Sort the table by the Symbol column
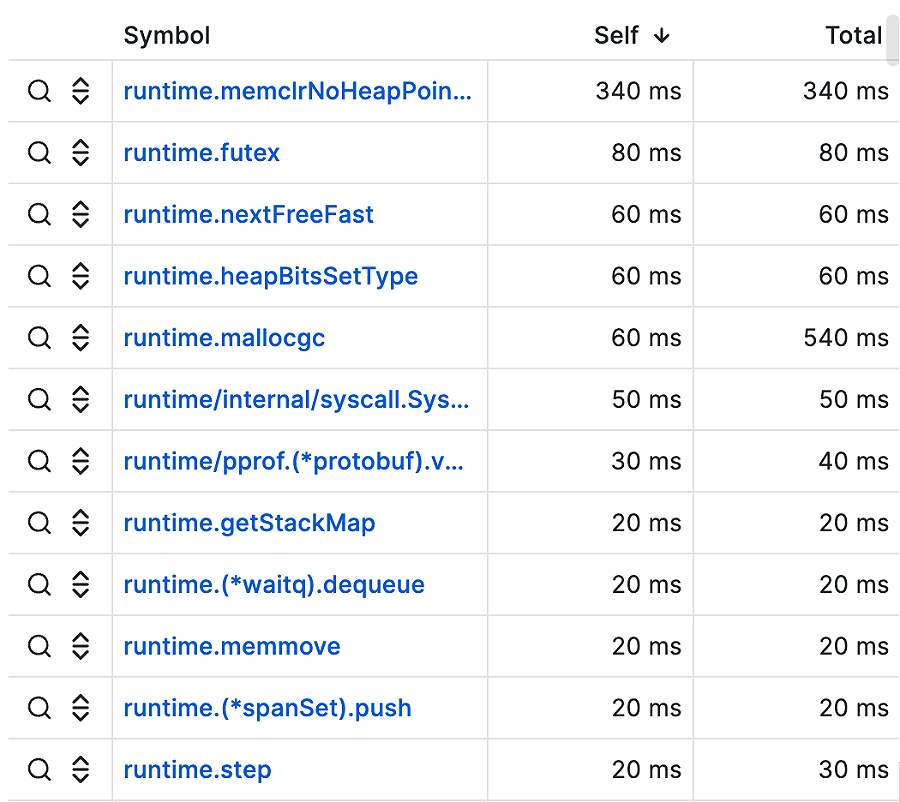The width and height of the screenshot is (900, 802). click(x=166, y=35)
